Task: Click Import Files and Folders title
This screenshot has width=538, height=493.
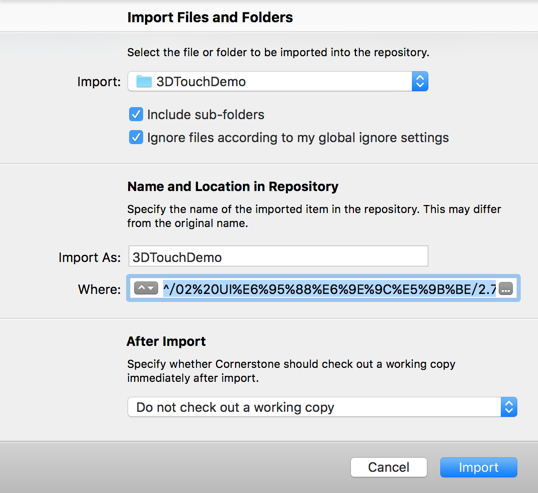Action: [210, 17]
